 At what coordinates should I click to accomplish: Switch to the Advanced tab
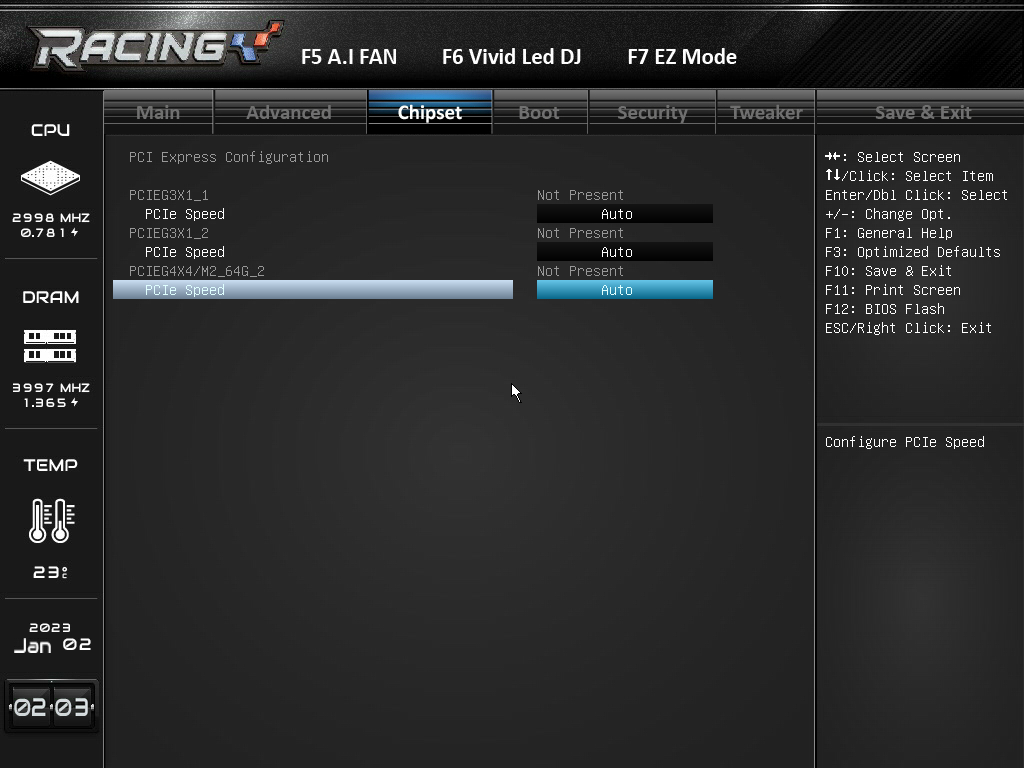289,112
